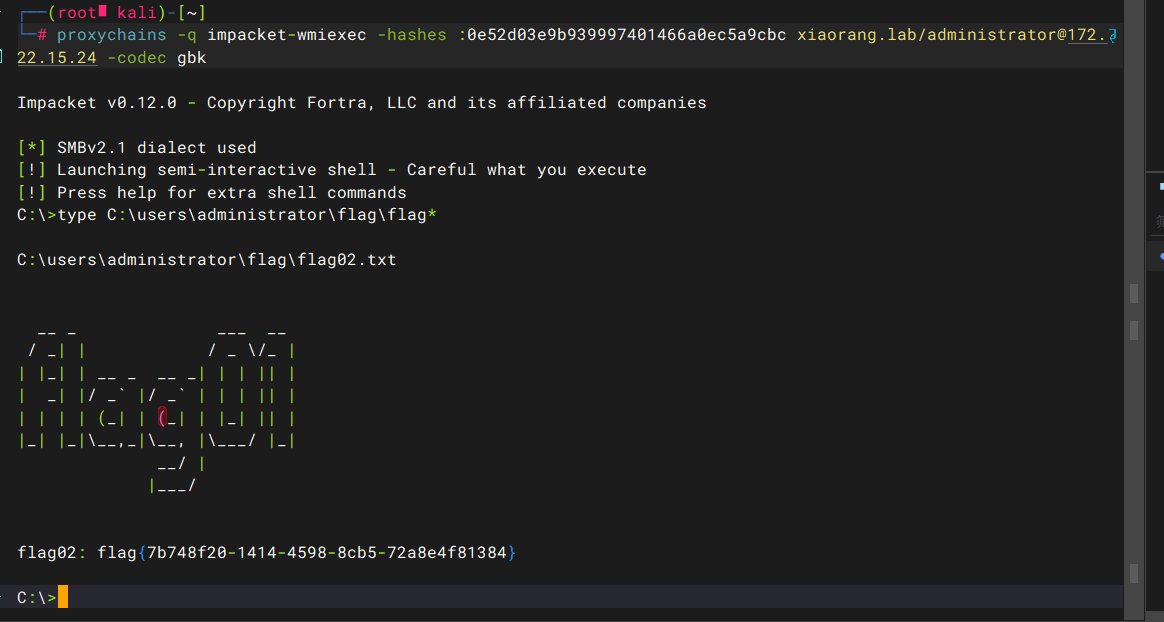Click the "flag02:" label text
This screenshot has width=1164, height=622.
point(52,553)
